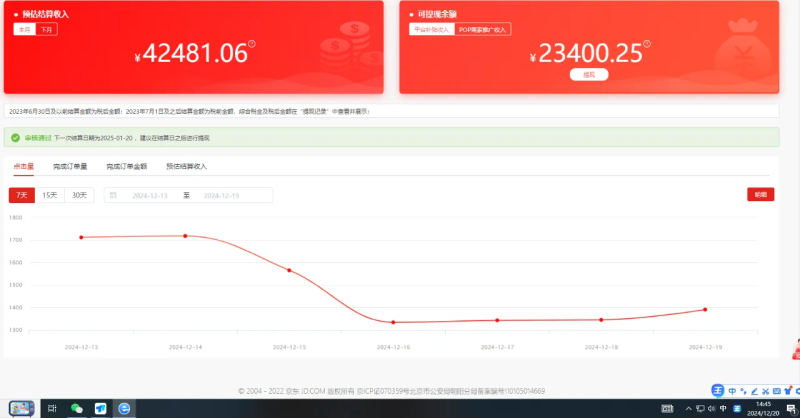The width and height of the screenshot is (800, 418).
Task: Switch to the 完成订单金额 tab
Action: click(127, 166)
